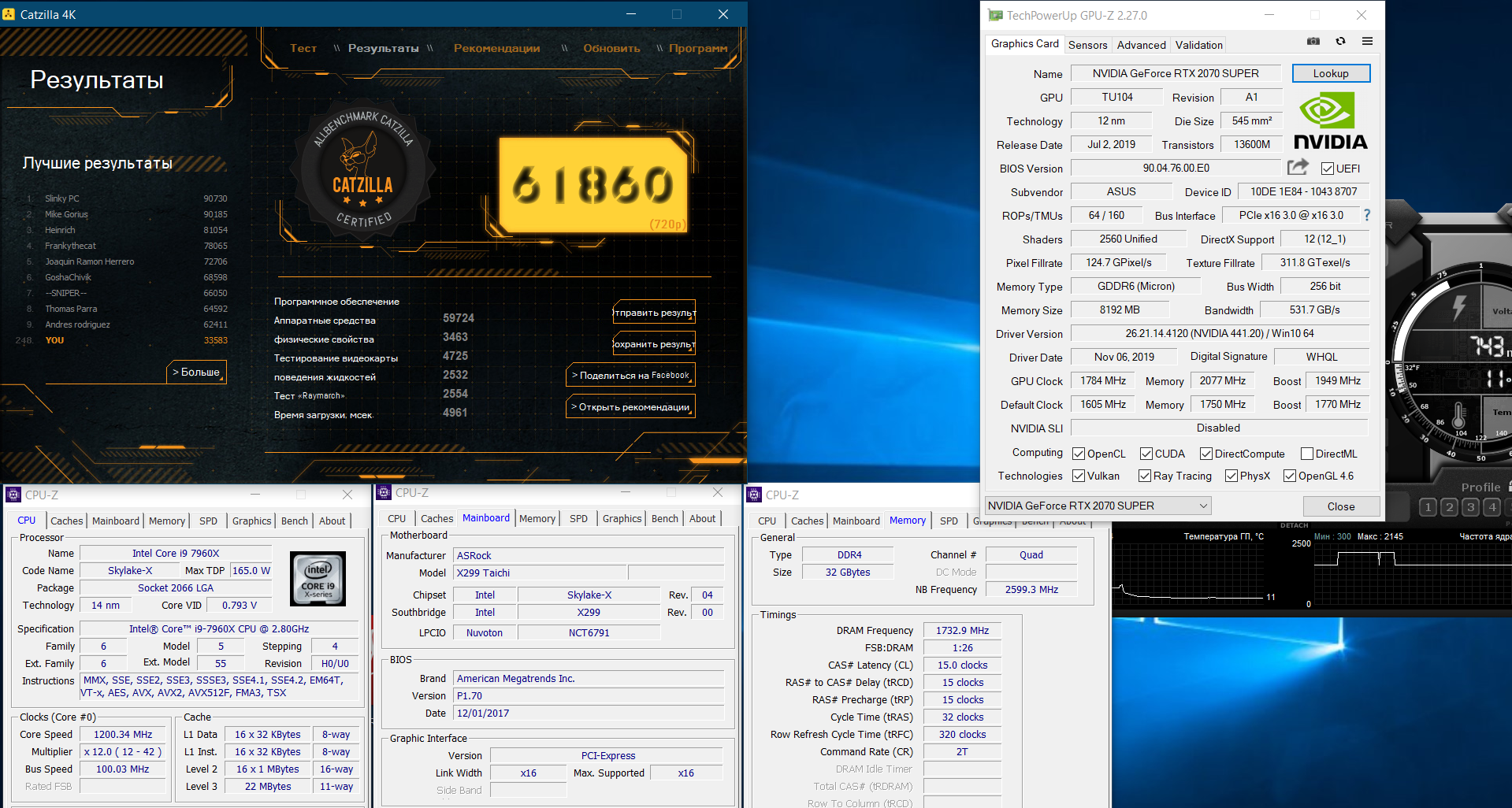This screenshot has height=808, width=1512.
Task: Select Afterburner profile slot 4
Action: [x=1492, y=507]
